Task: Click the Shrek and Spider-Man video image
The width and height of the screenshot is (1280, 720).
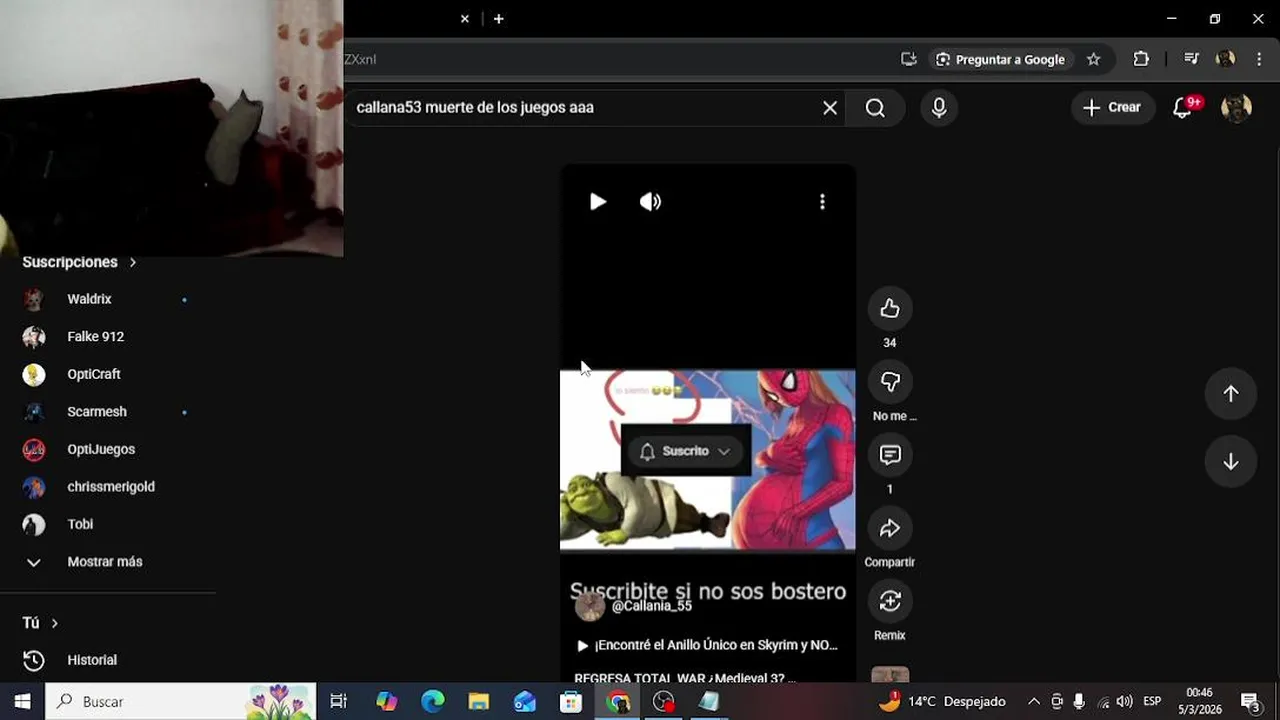Action: [707, 460]
